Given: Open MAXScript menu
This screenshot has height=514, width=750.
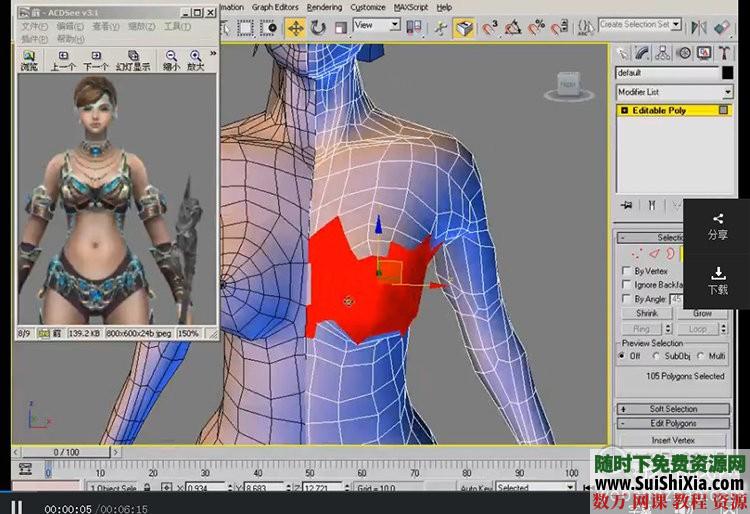Looking at the screenshot, I should pyautogui.click(x=411, y=7).
